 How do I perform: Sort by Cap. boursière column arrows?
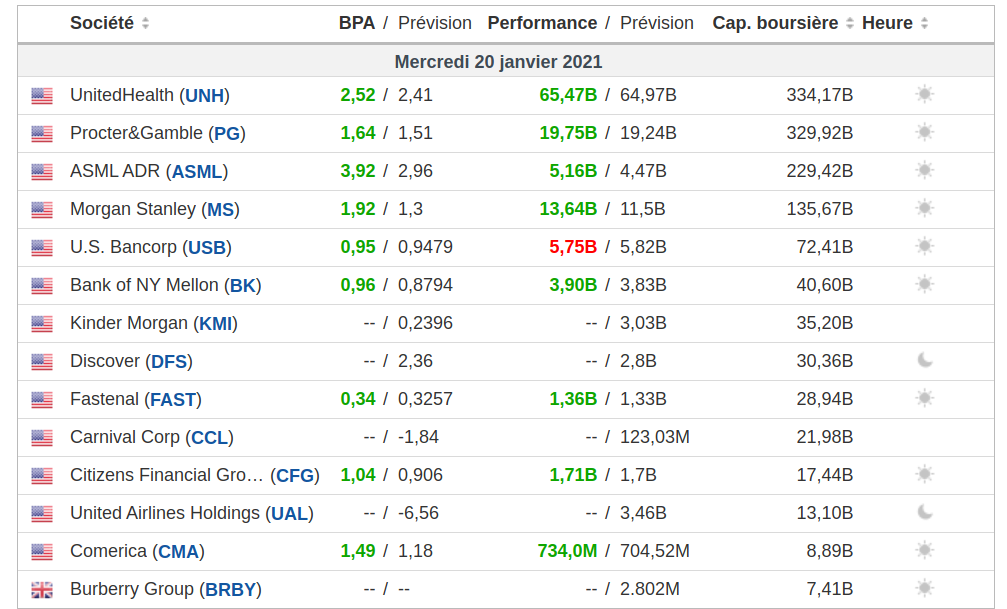click(850, 23)
